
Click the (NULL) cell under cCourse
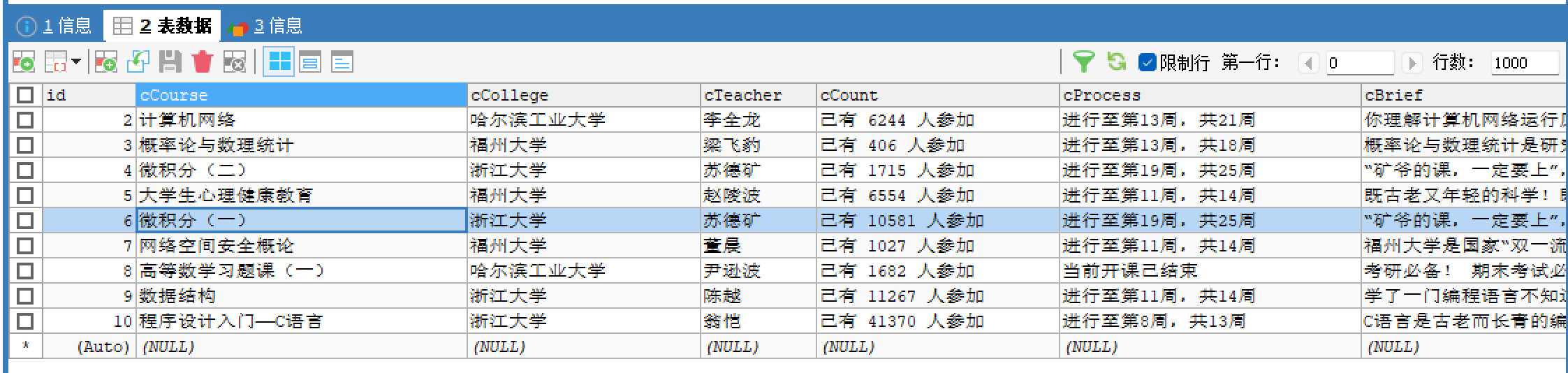pyautogui.click(x=301, y=346)
